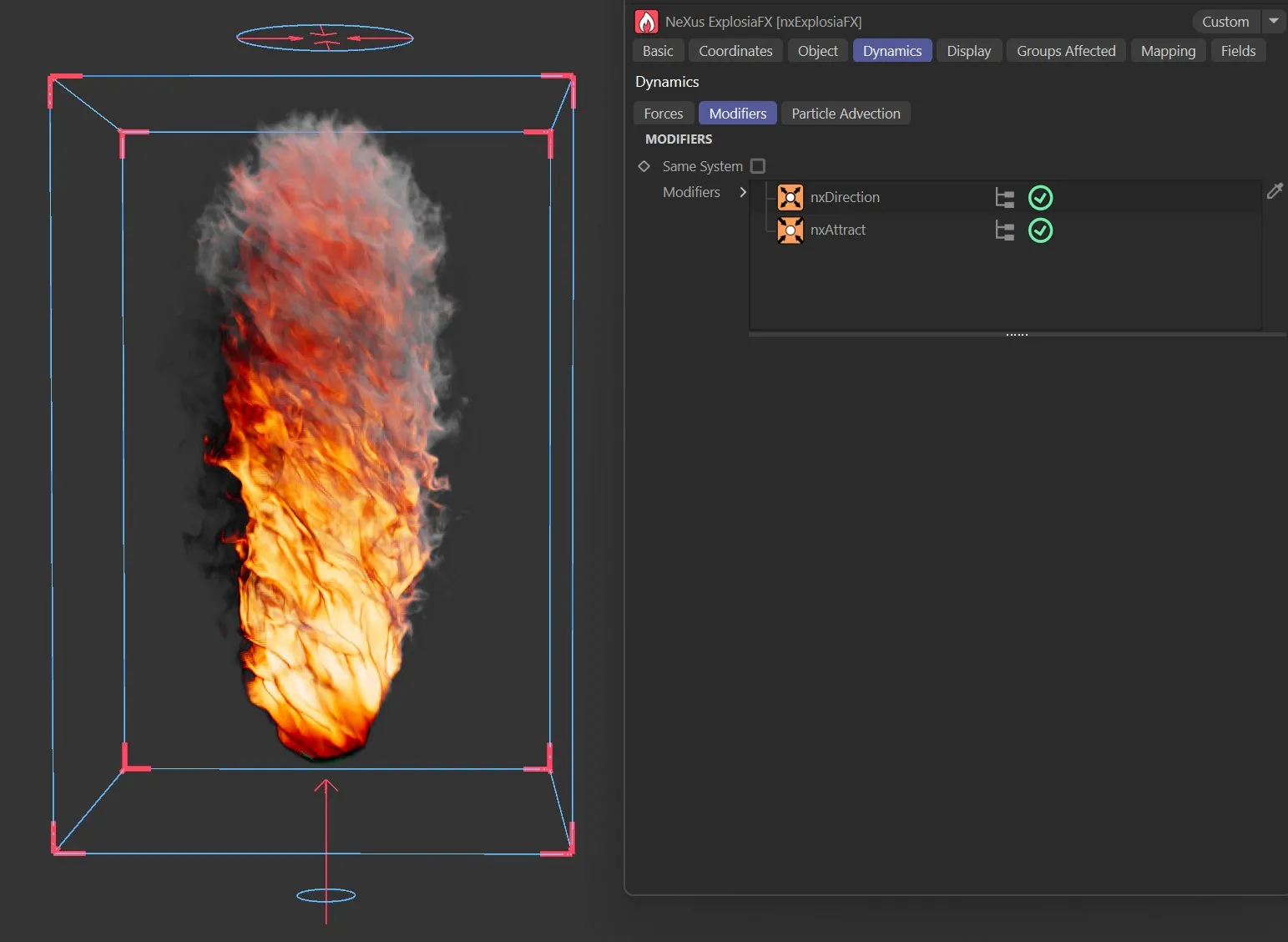Click the eyedropper pick icon for Modifiers list
This screenshot has height=942, width=1288.
point(1274,191)
